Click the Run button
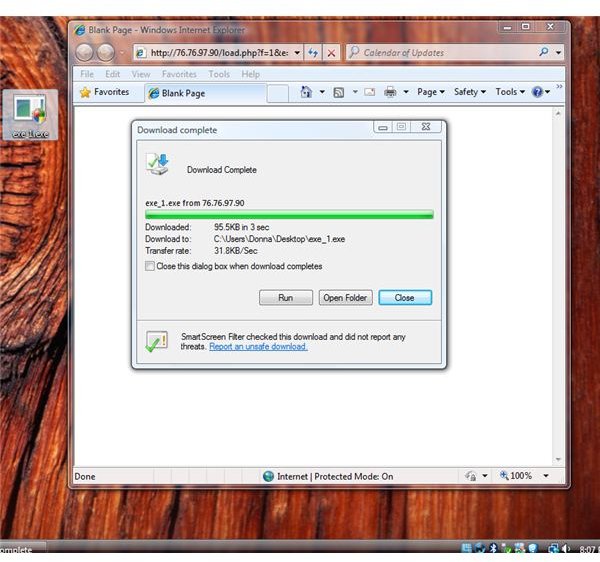This screenshot has height=562, width=600. pos(285,298)
